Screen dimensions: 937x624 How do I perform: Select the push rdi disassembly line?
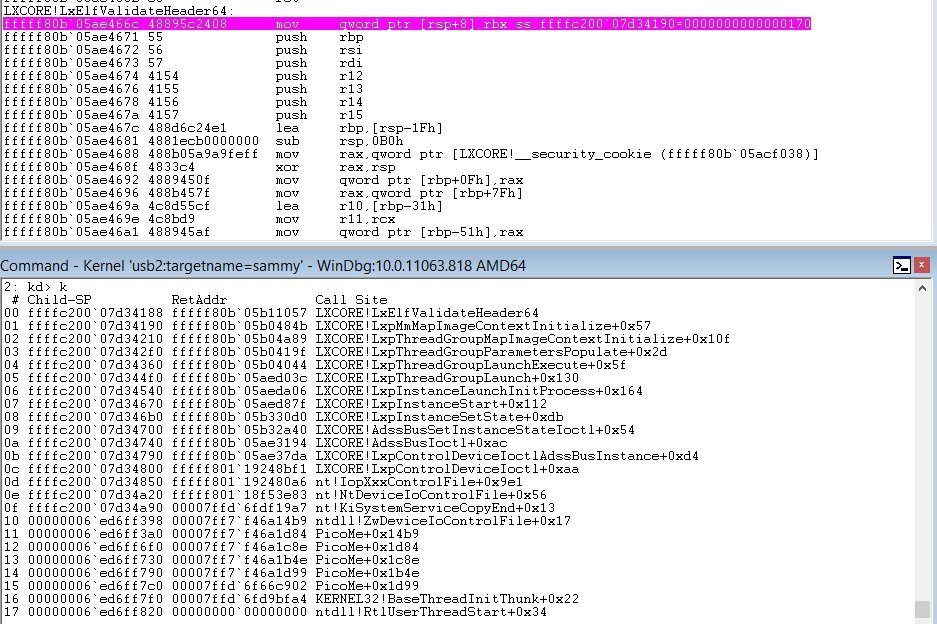[x=183, y=63]
